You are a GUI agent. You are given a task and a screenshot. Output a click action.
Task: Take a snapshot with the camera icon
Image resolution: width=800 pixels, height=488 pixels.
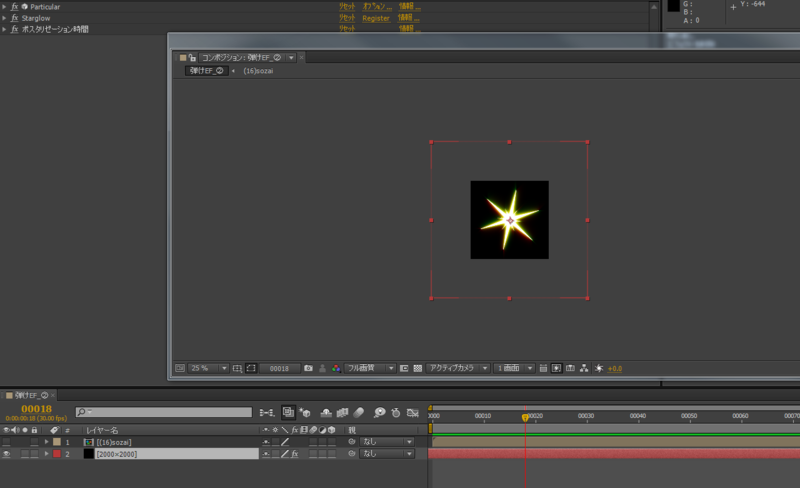click(308, 368)
